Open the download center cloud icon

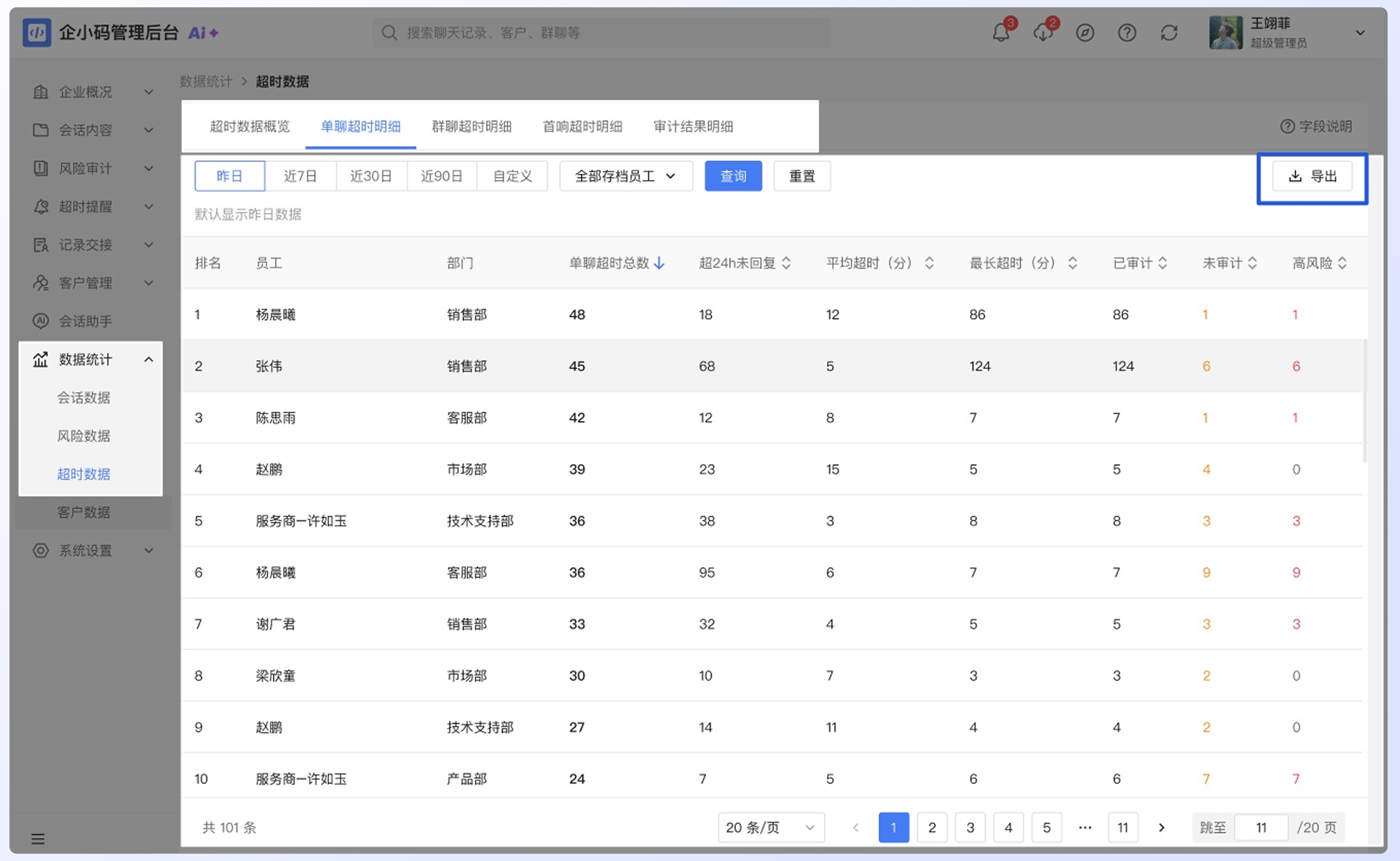coord(1043,32)
